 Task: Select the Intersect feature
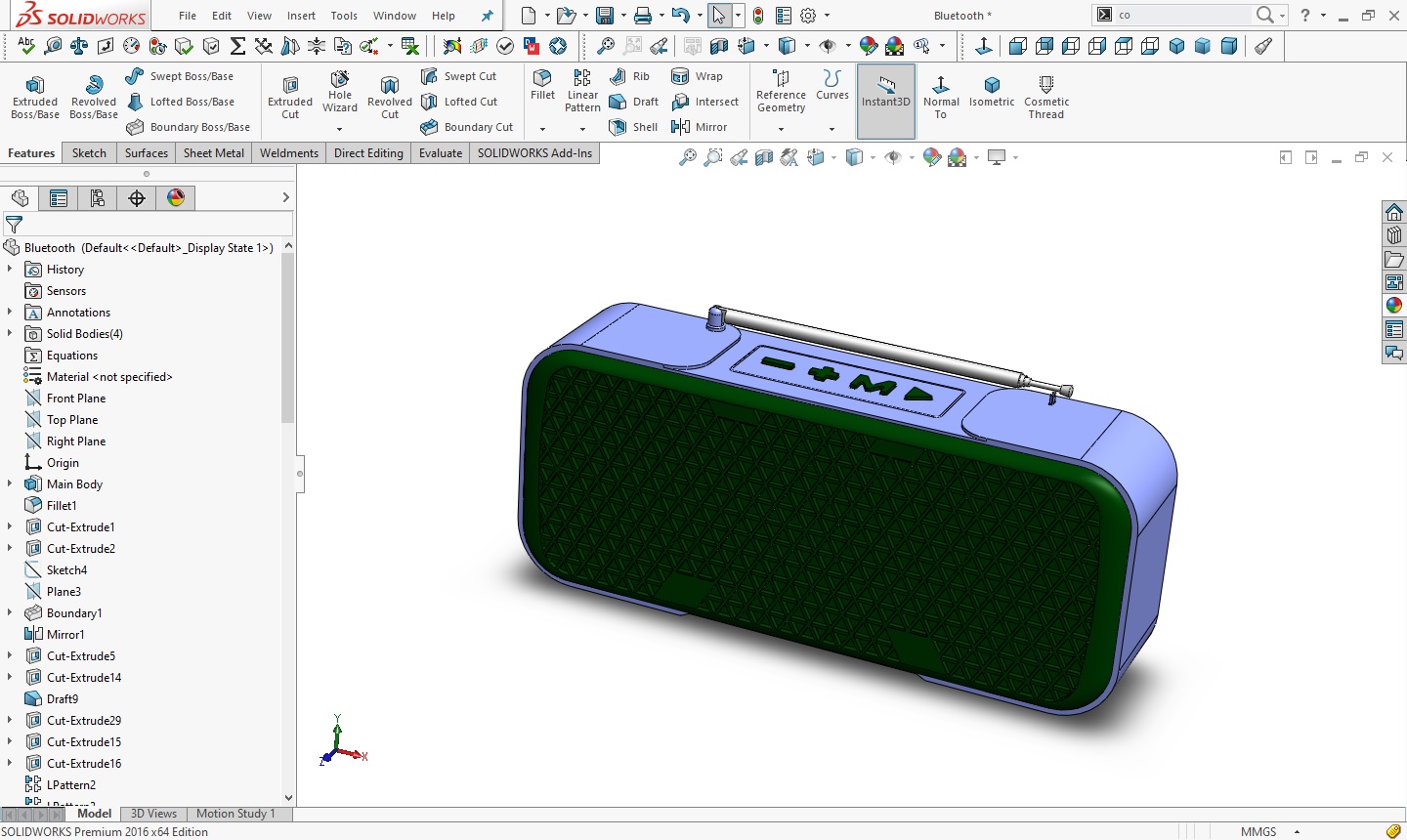(x=705, y=102)
